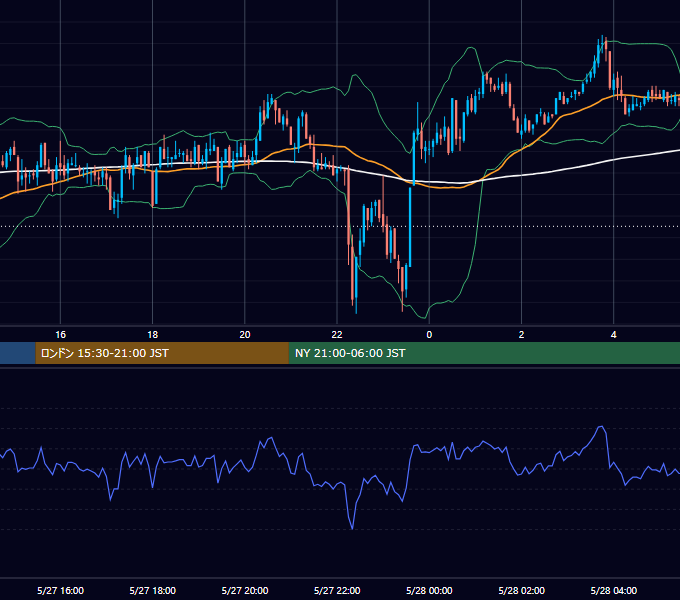
Task: Select the NY 21:00-06:00 JST session bar
Action: click(484, 353)
